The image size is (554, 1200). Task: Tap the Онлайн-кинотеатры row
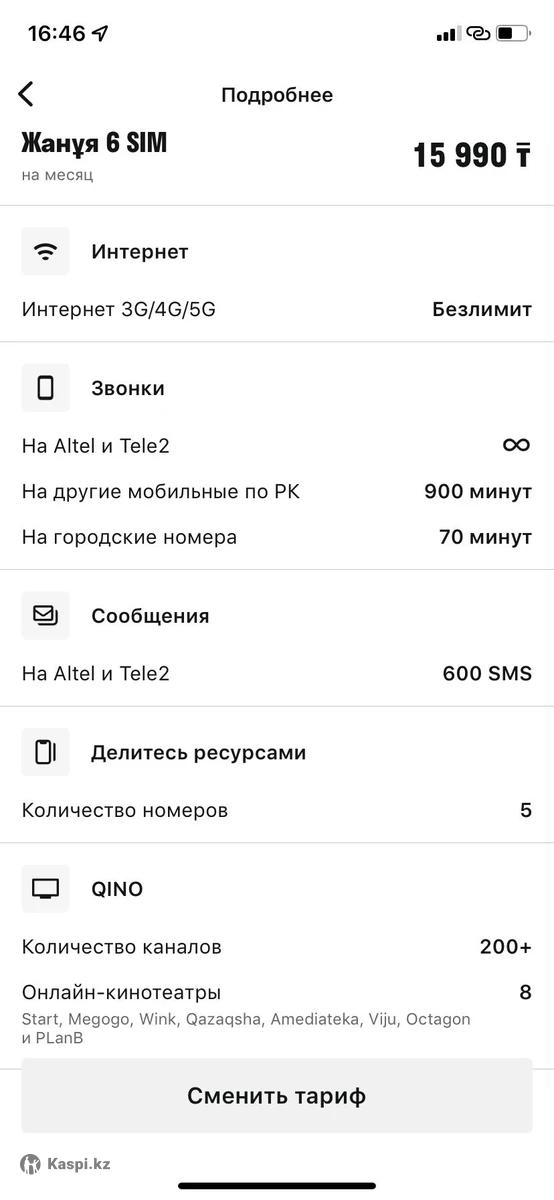click(x=277, y=1014)
